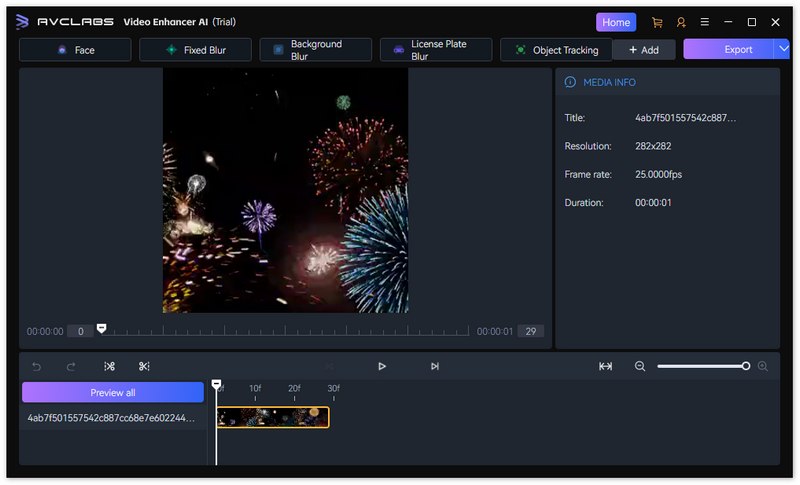
Task: Click the Preview all button
Action: [112, 393]
